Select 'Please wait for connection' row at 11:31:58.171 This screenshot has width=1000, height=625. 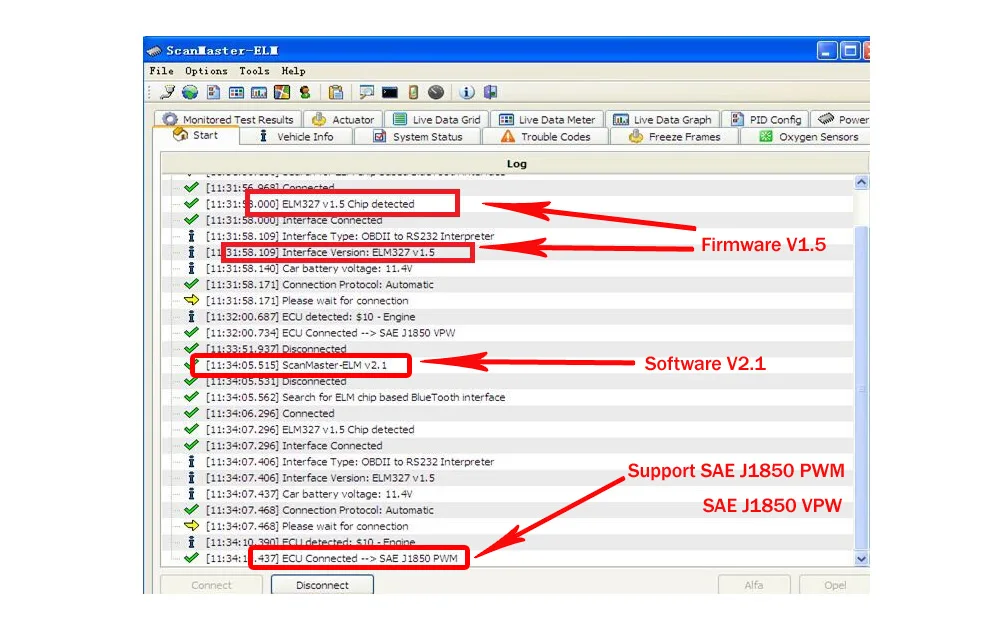[507, 300]
